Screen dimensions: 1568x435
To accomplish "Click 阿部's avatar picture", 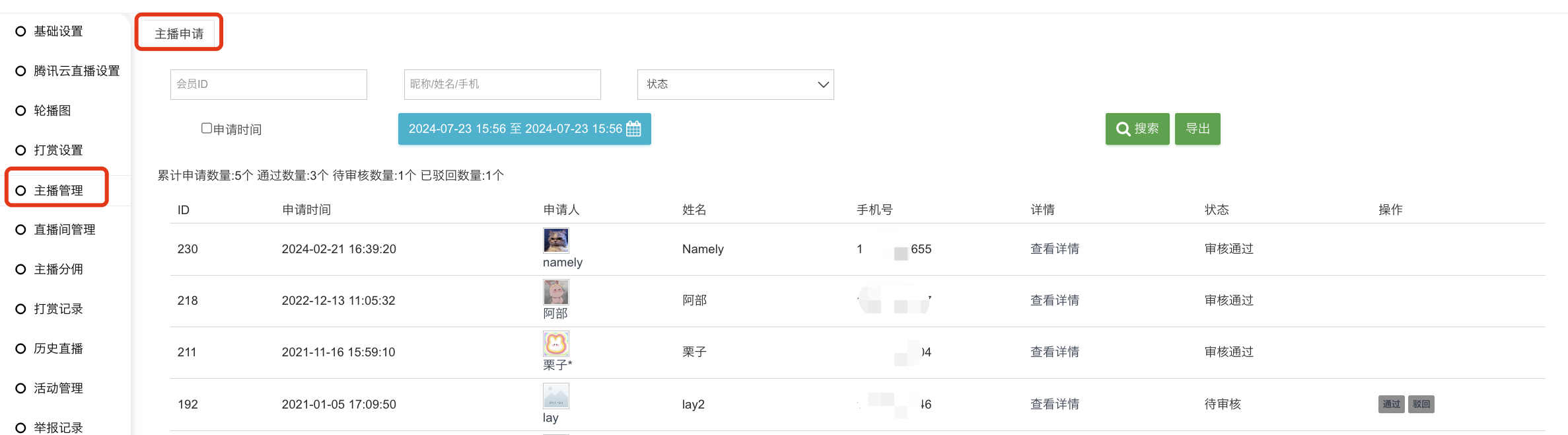I will pyautogui.click(x=555, y=292).
